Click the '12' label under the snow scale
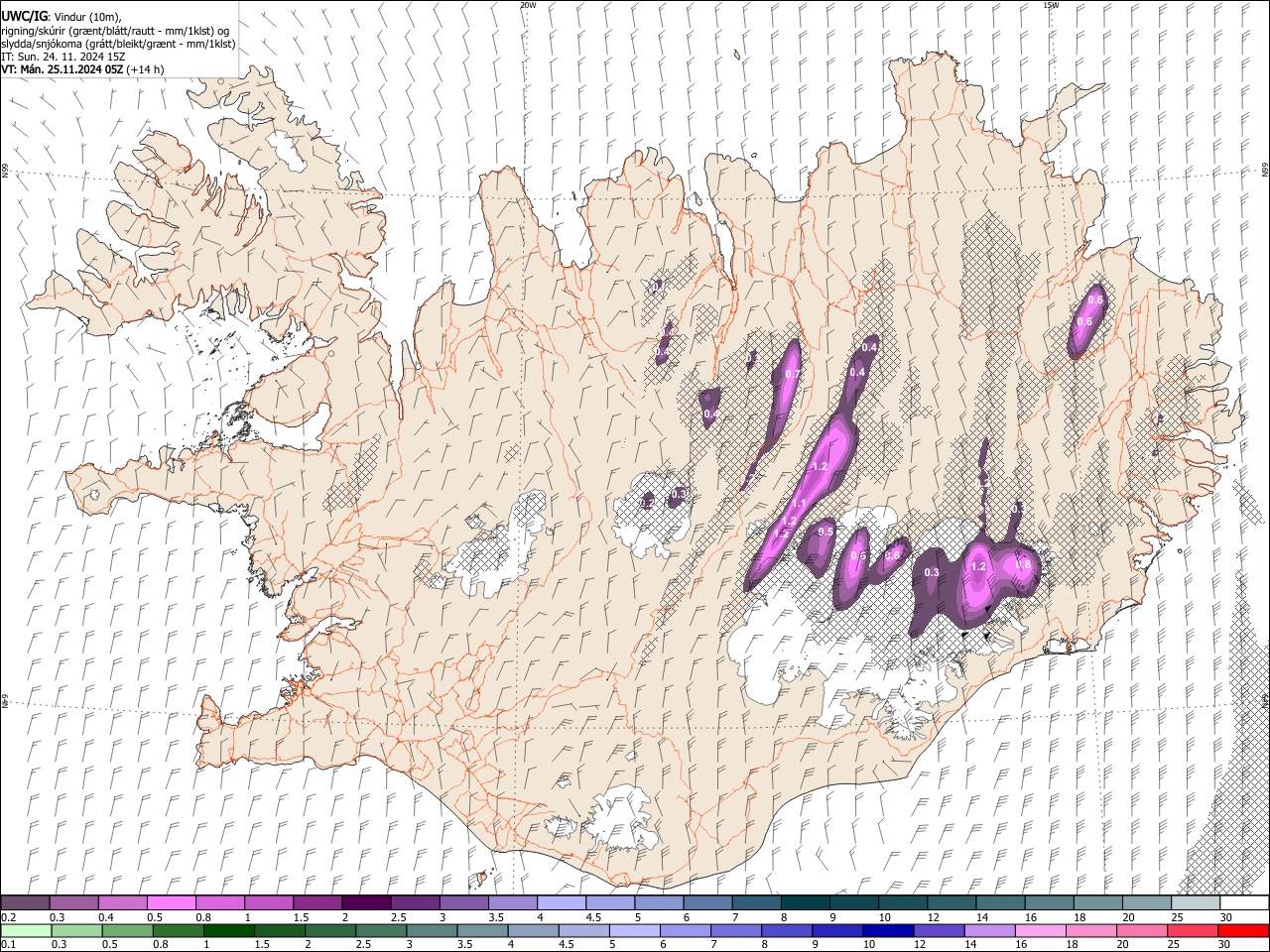The height and width of the screenshot is (952, 1270). [x=932, y=917]
